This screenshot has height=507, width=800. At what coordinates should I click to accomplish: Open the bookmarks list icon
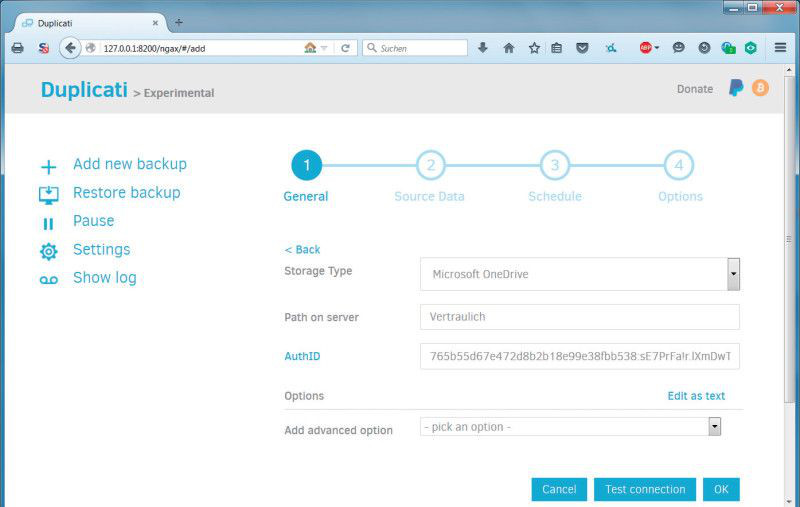coord(557,48)
